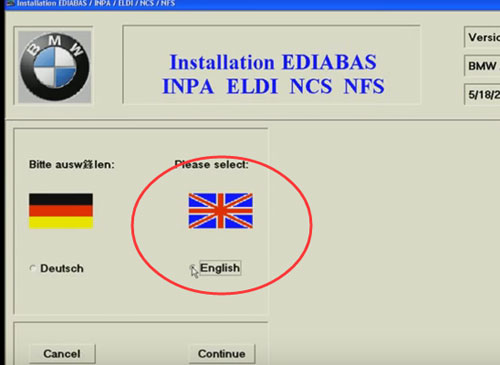Screen dimensions: 500x365
Task: Select the Union Jack flag image
Action: (x=221, y=211)
